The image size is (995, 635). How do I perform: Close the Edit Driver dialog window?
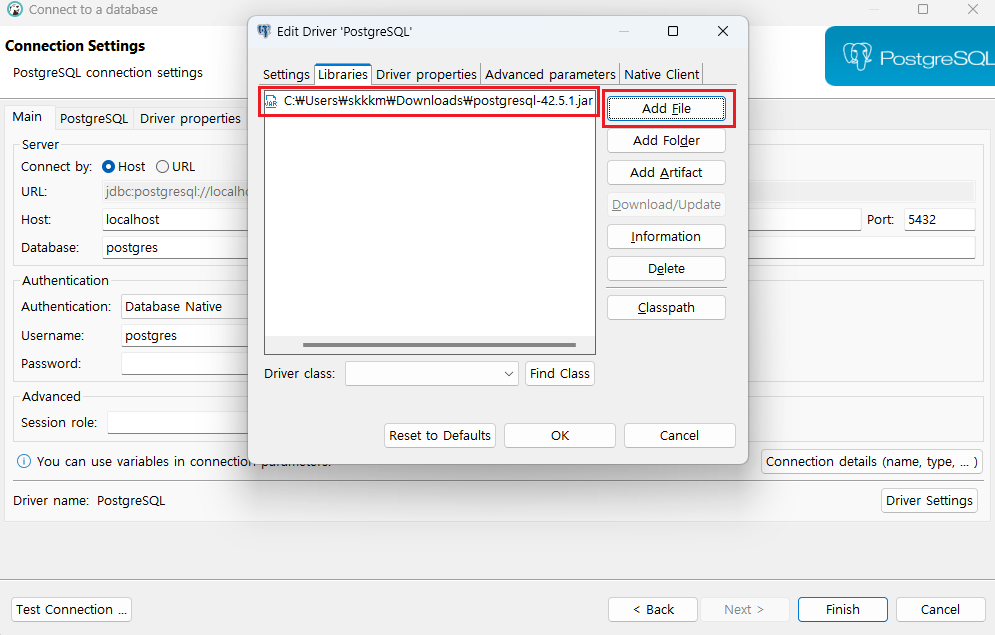pyautogui.click(x=723, y=31)
